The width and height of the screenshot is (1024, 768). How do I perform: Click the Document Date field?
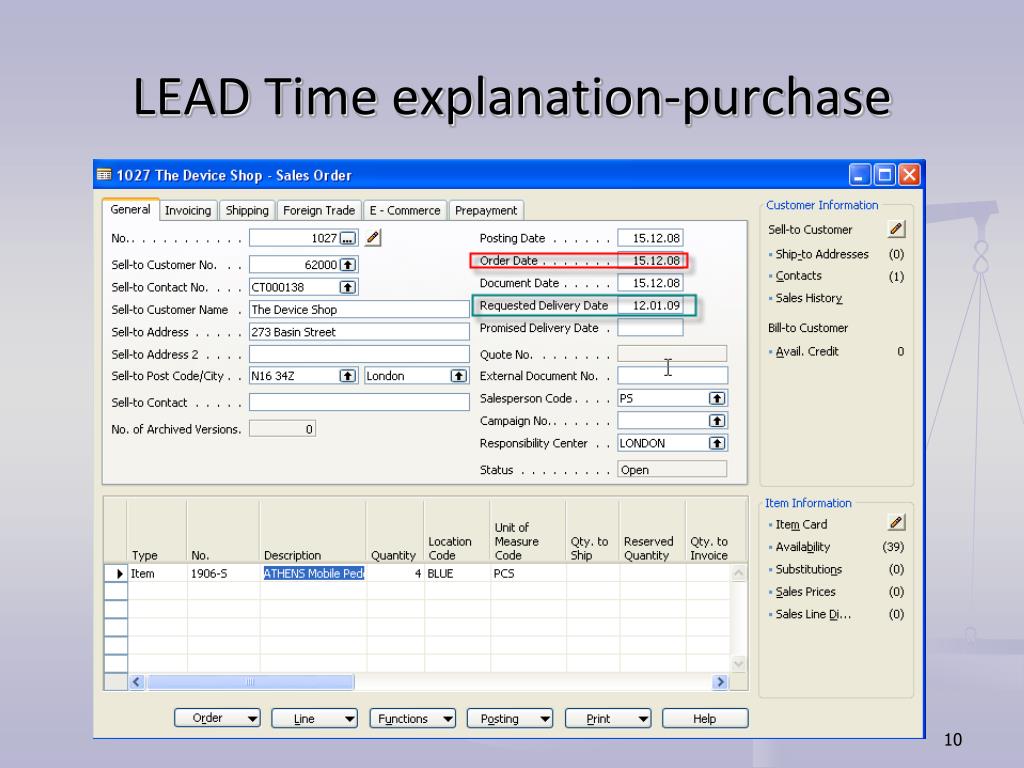coord(650,283)
